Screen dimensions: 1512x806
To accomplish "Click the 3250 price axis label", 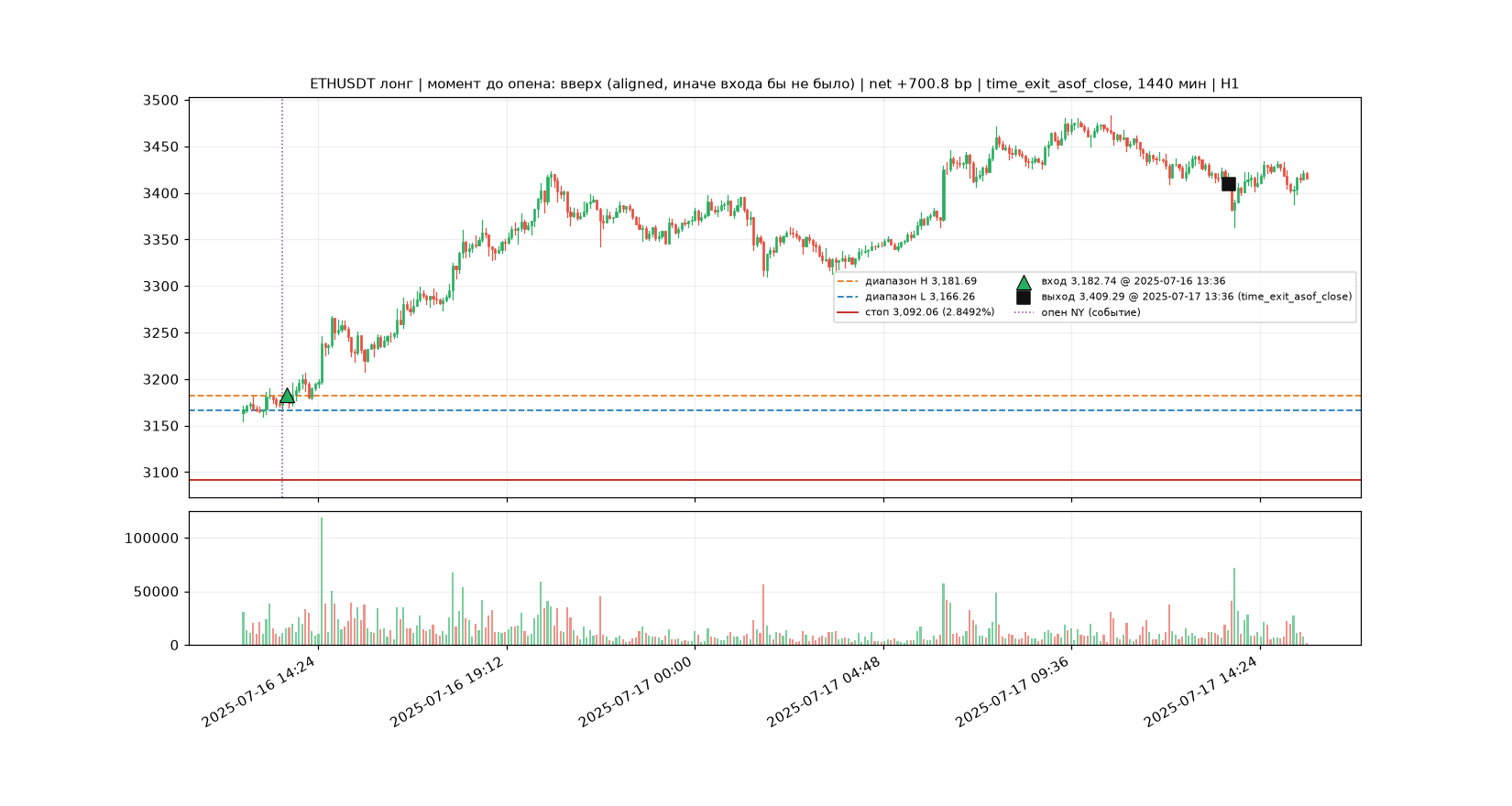I will (161, 333).
